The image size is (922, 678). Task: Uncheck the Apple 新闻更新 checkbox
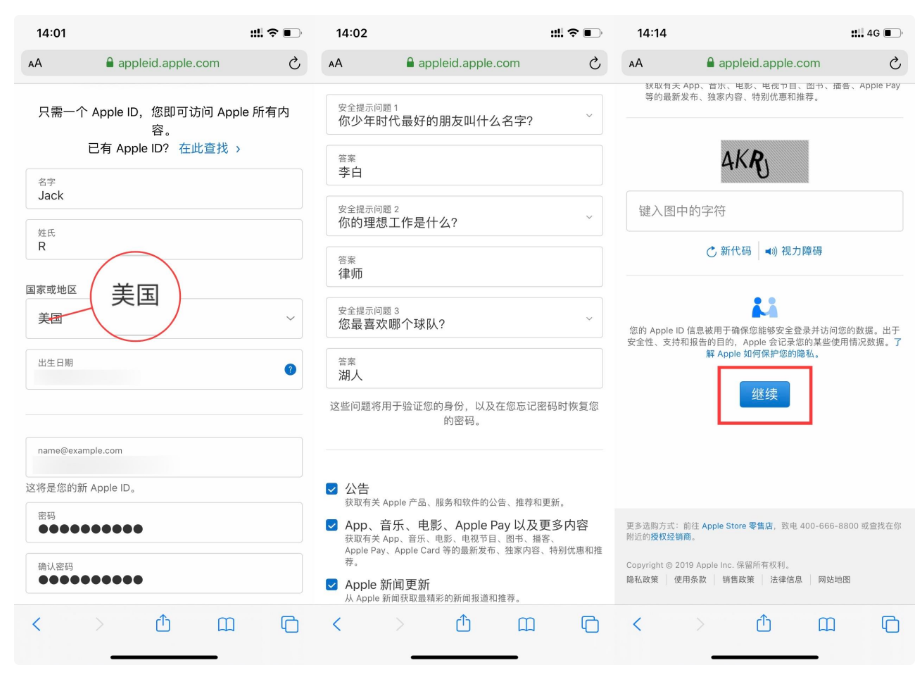point(332,585)
